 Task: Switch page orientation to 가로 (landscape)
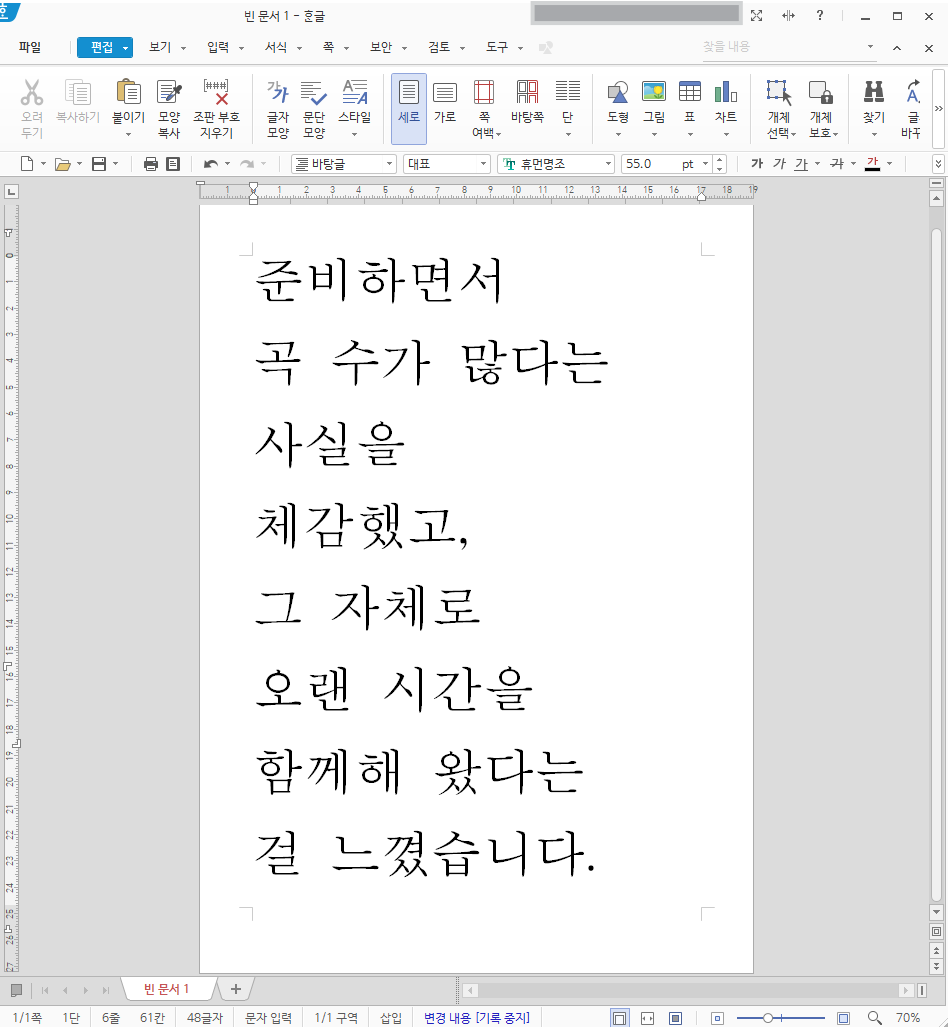(444, 100)
